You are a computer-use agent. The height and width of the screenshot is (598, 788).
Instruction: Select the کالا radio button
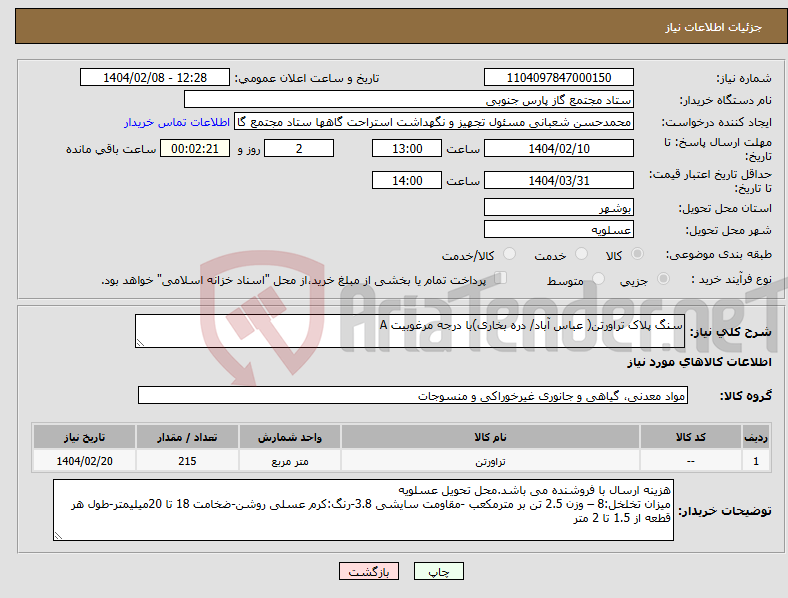637,254
